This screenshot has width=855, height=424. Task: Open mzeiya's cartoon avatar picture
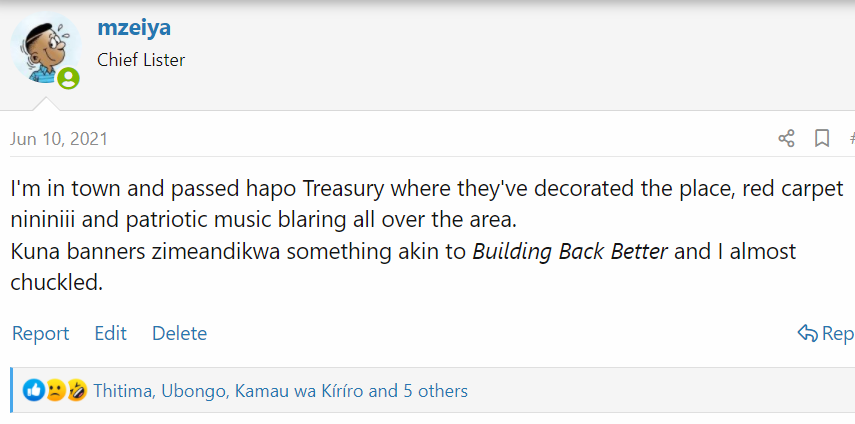point(46,49)
